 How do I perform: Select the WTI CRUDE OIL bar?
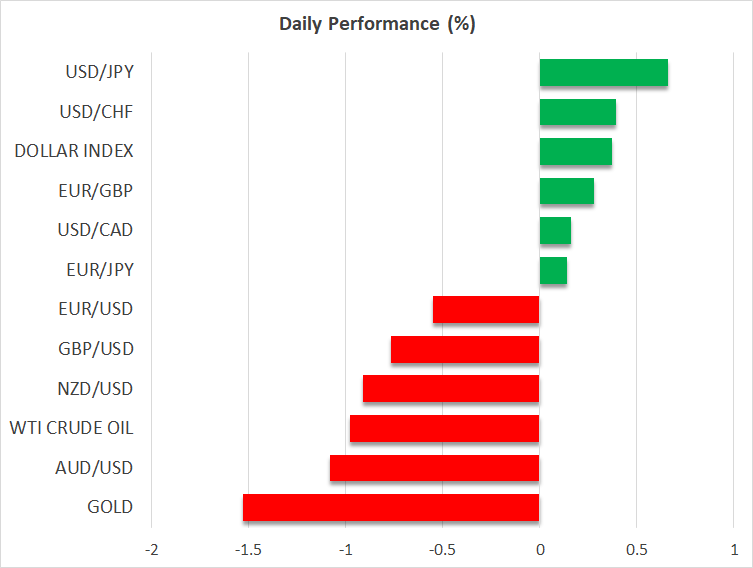(x=444, y=428)
